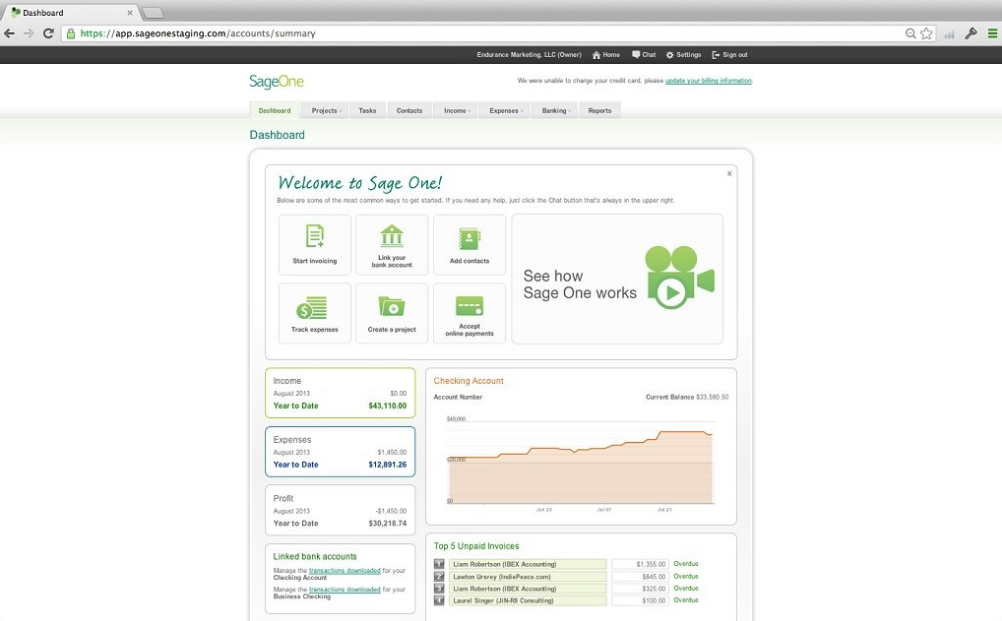Viewport: 1002px width, 621px height.
Task: Select the Dashboard browser tab
Action: (x=73, y=13)
